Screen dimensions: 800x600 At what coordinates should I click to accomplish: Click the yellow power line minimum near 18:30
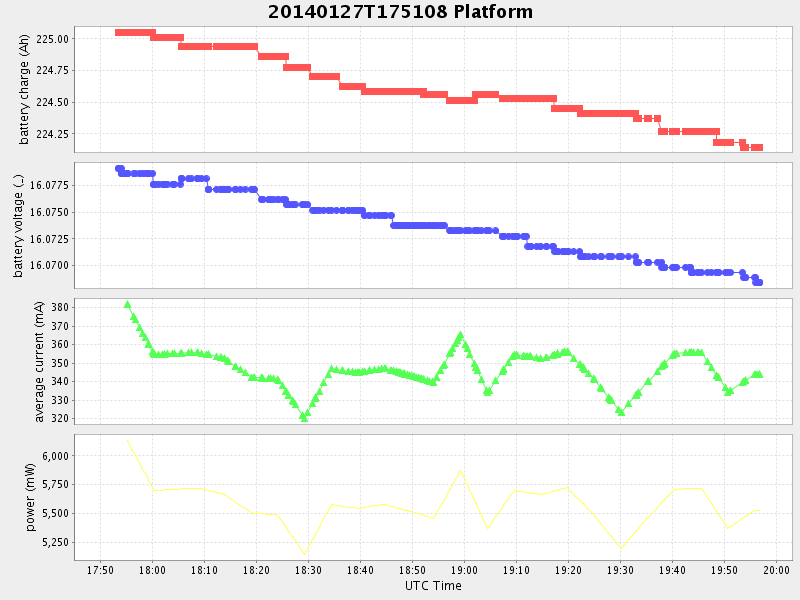click(x=305, y=554)
